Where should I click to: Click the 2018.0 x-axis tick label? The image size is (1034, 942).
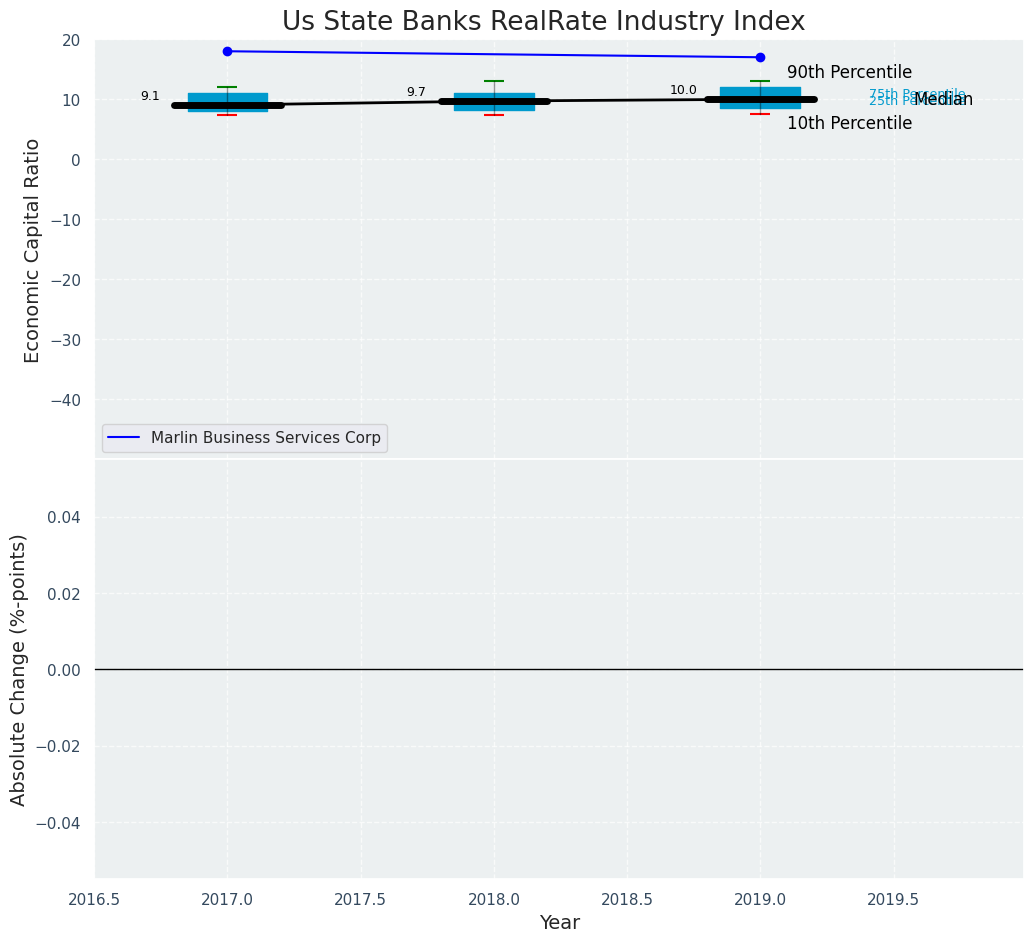(x=494, y=899)
